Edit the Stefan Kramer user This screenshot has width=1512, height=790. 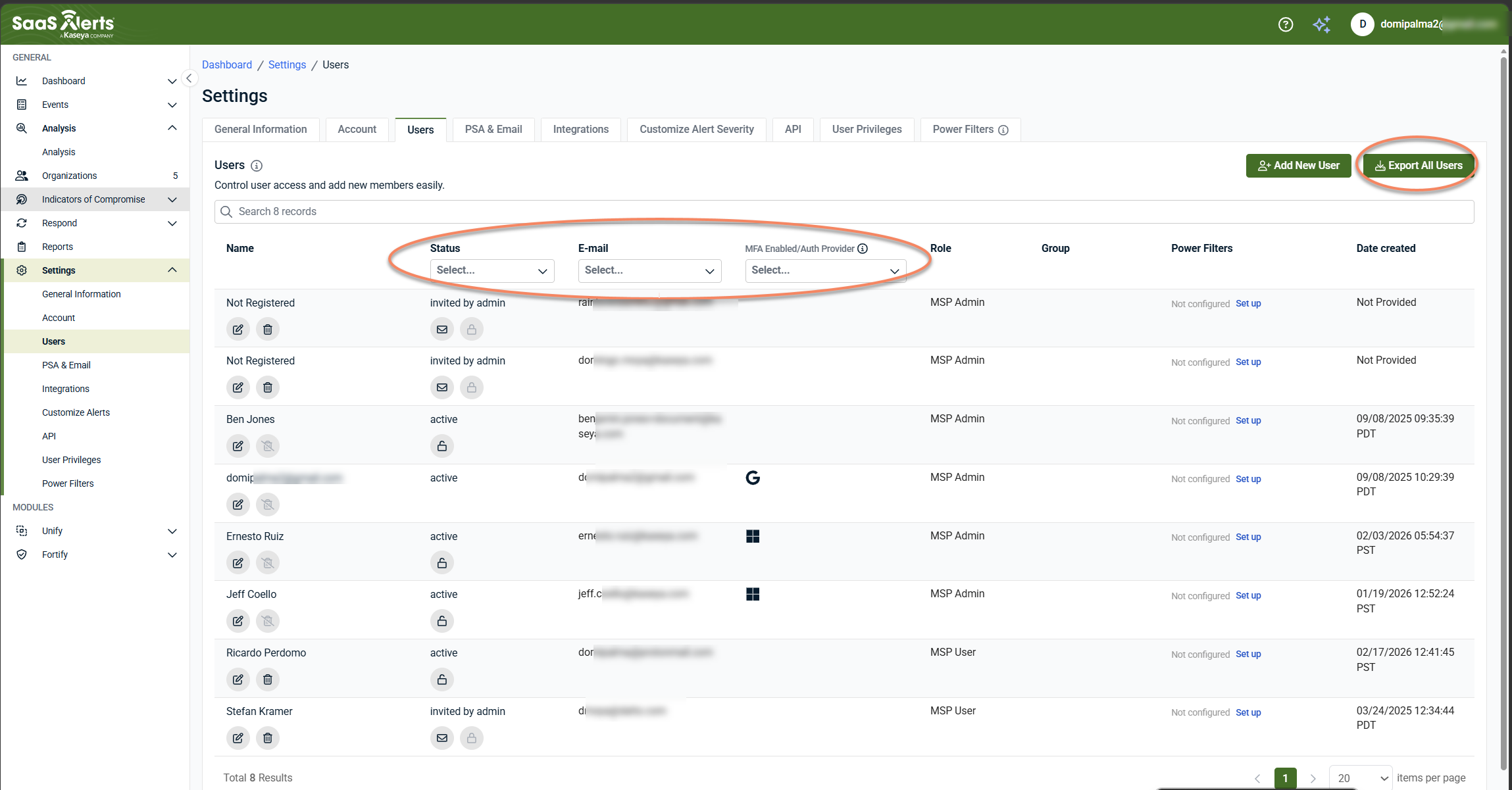tap(238, 738)
